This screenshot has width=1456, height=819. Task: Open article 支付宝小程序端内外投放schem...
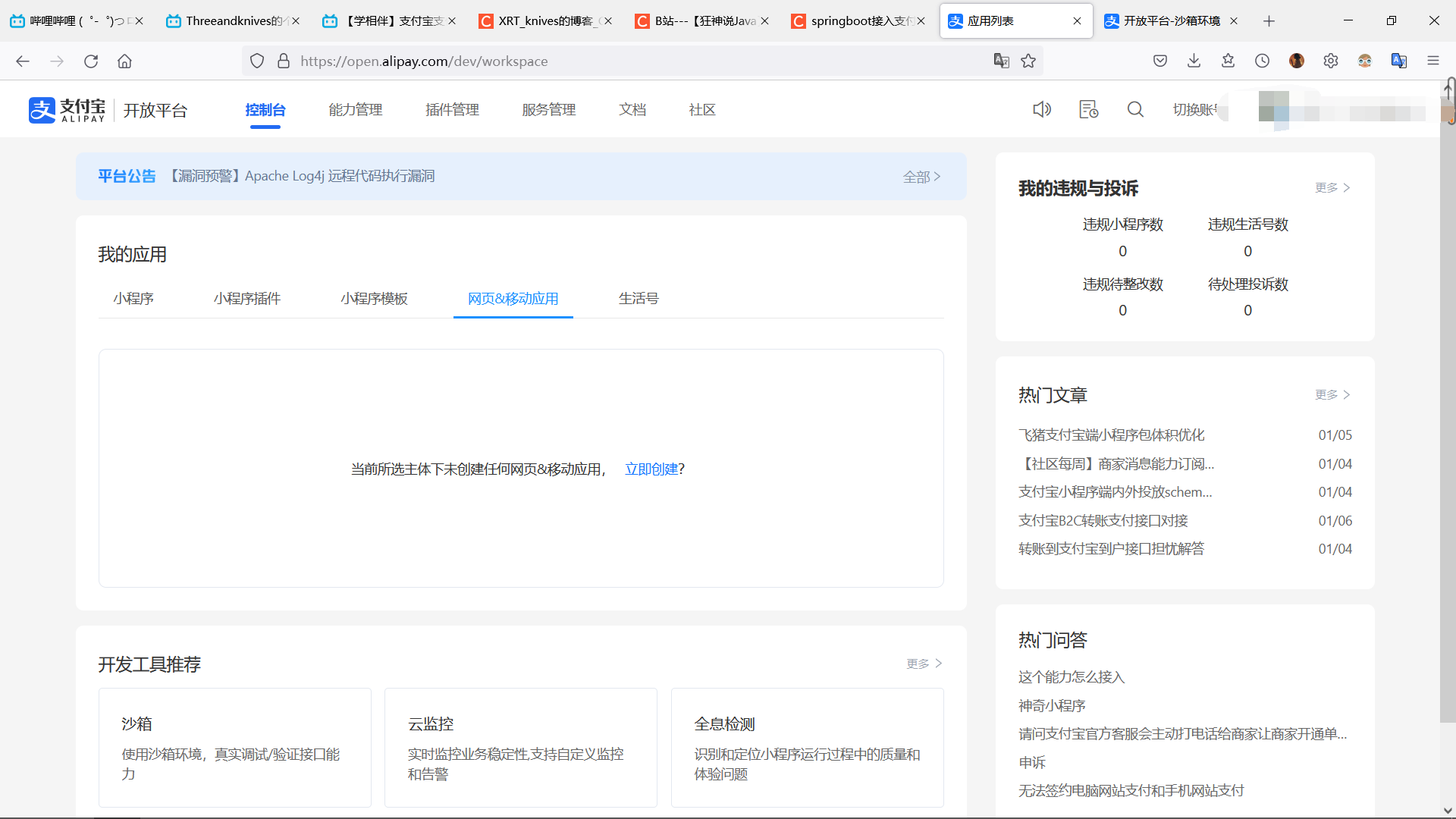(1115, 492)
